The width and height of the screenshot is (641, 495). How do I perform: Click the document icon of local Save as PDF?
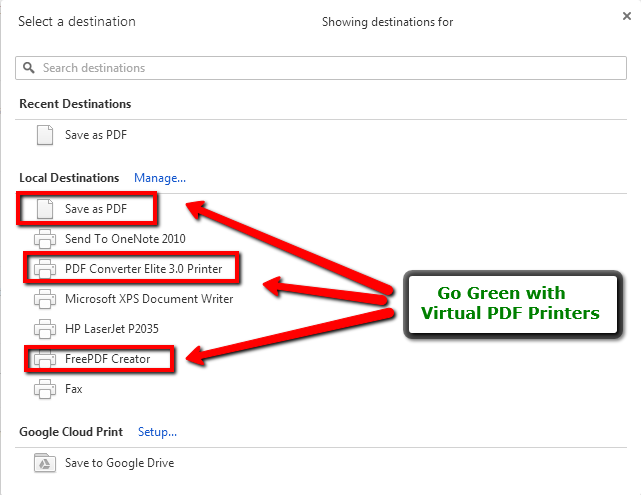click(45, 209)
